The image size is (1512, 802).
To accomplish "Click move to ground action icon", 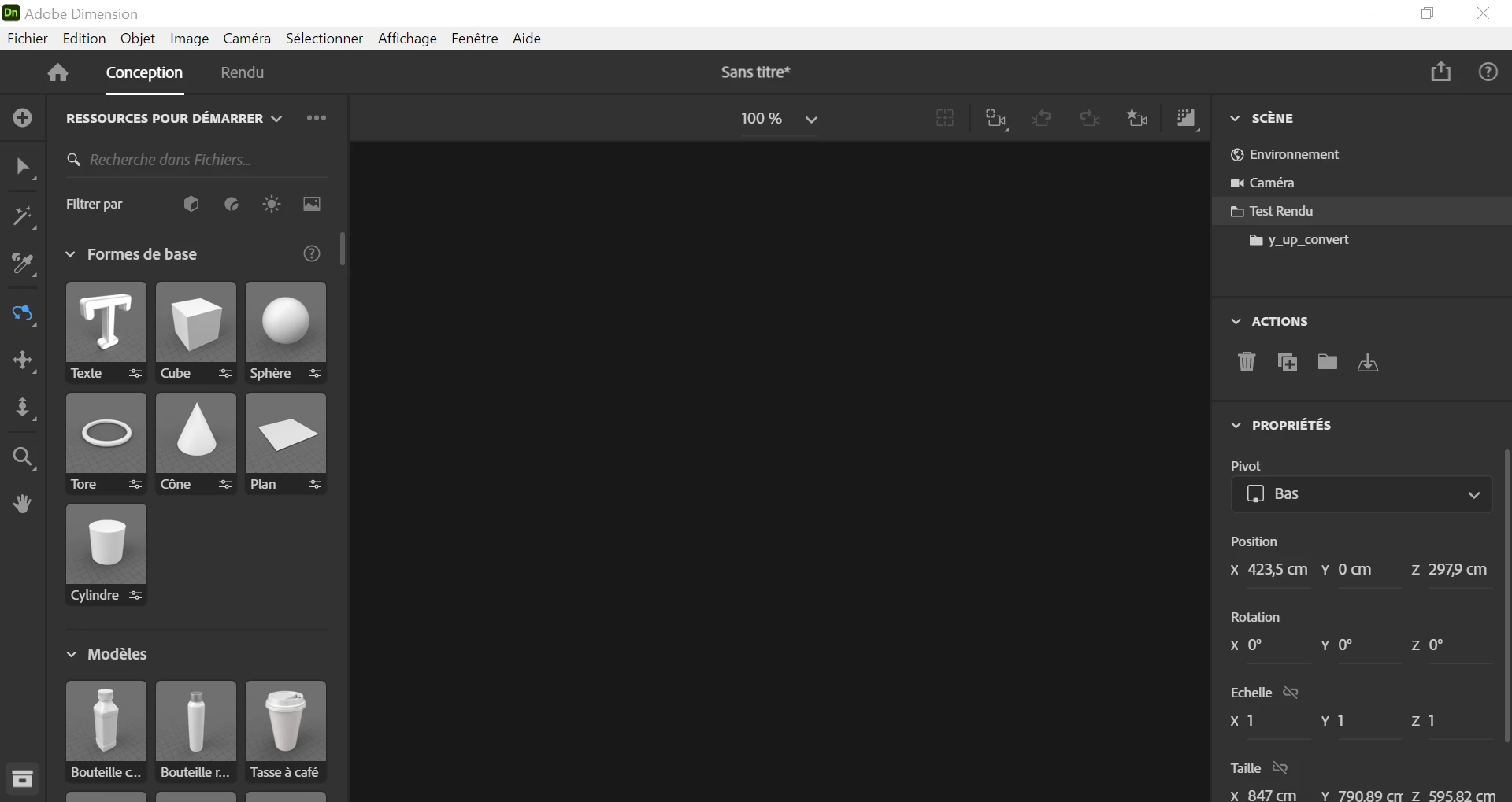I will coord(1368,362).
